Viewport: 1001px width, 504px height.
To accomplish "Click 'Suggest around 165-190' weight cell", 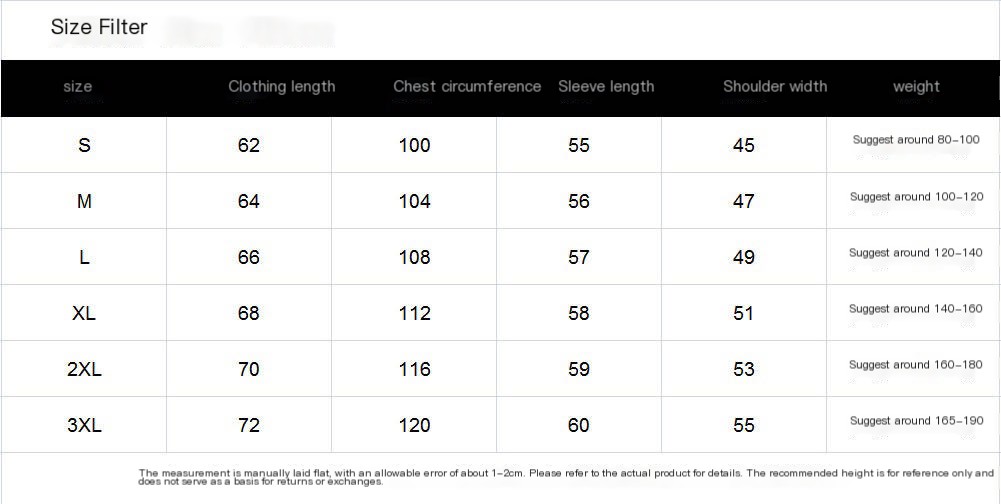I will point(916,421).
